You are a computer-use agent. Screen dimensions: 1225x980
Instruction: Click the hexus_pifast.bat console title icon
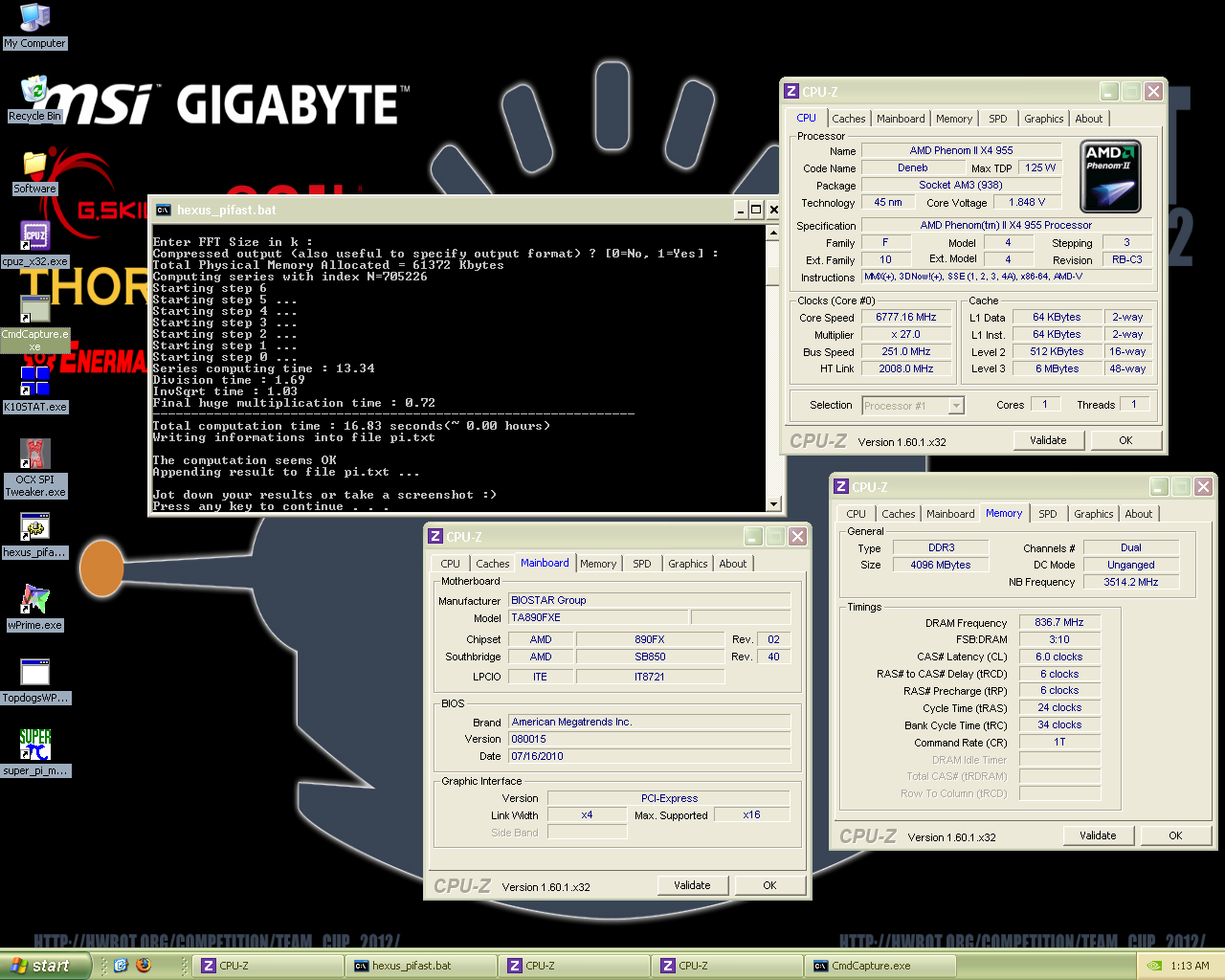(x=163, y=210)
